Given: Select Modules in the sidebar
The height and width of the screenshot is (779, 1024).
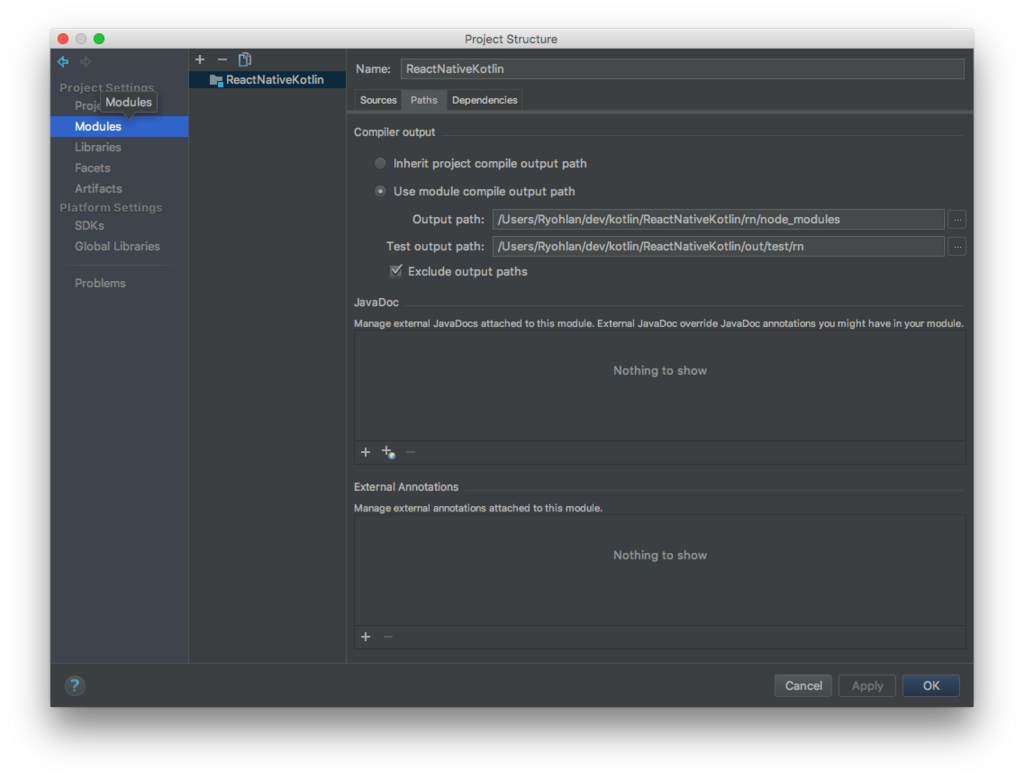Looking at the screenshot, I should click(120, 127).
